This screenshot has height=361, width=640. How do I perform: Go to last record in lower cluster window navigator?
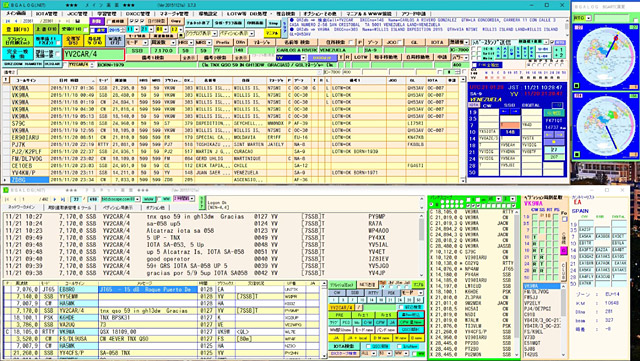(63, 200)
